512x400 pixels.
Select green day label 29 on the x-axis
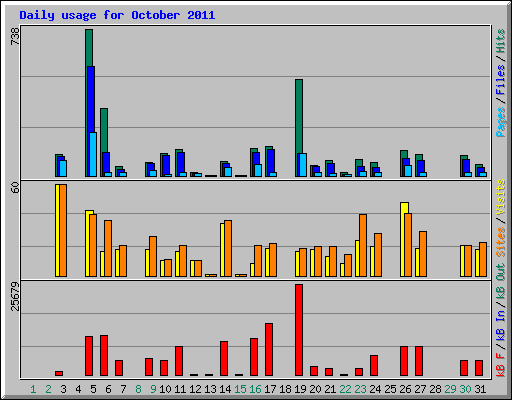click(x=450, y=389)
